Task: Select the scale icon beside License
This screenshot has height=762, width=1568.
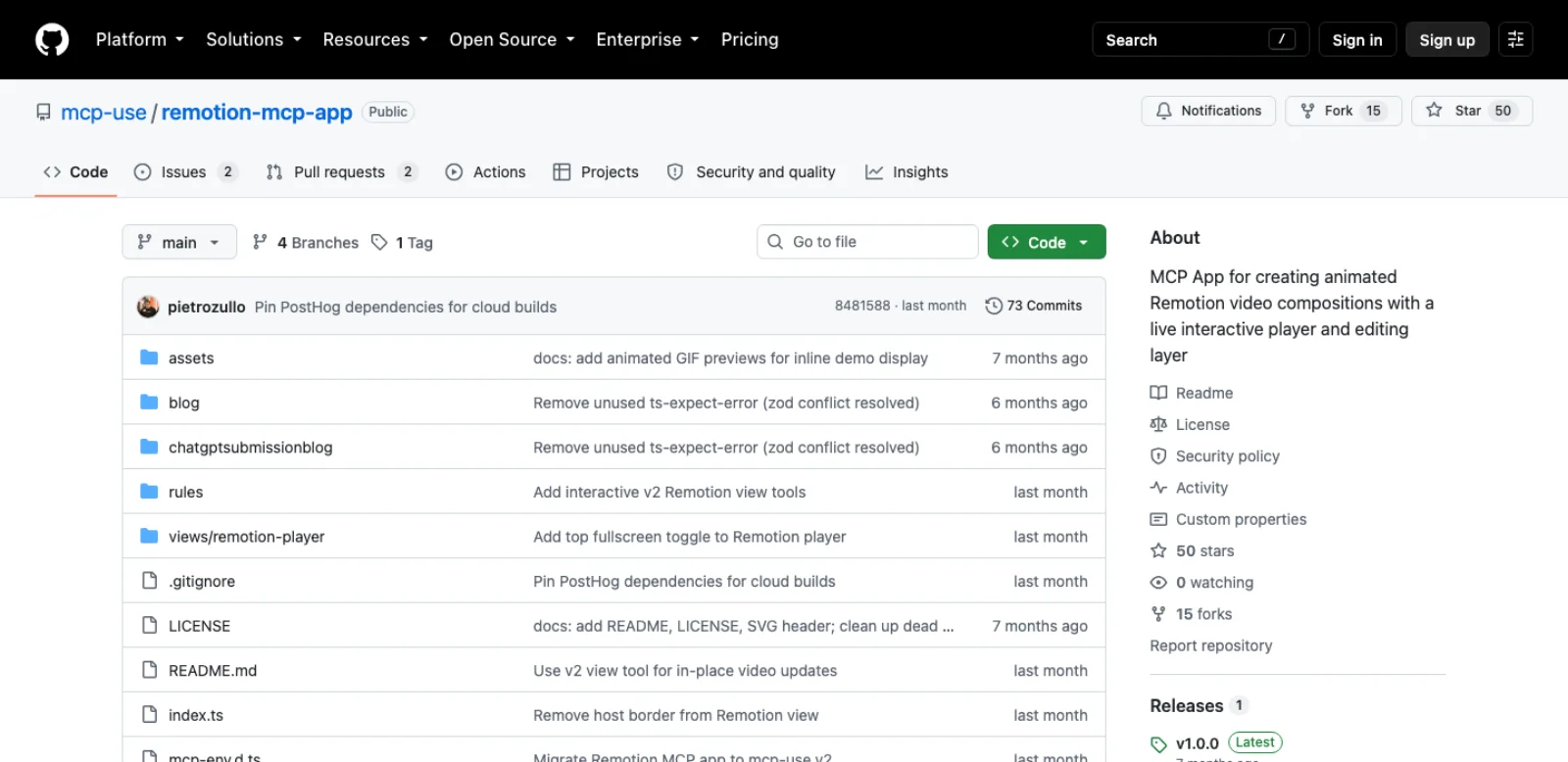Action: tap(1158, 424)
